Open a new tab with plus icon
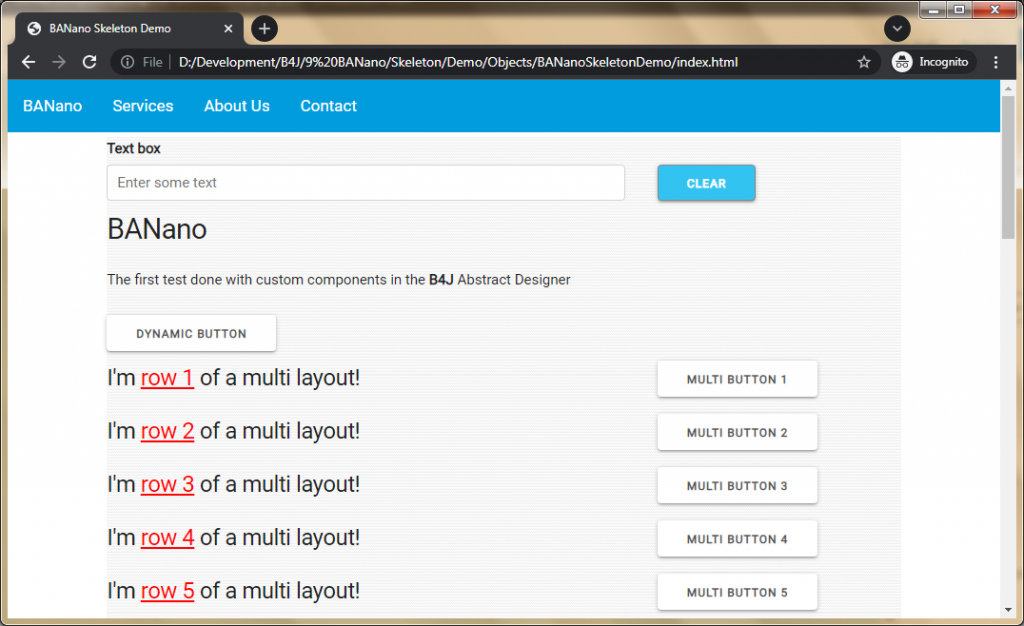The width and height of the screenshot is (1024, 626). pyautogui.click(x=264, y=29)
